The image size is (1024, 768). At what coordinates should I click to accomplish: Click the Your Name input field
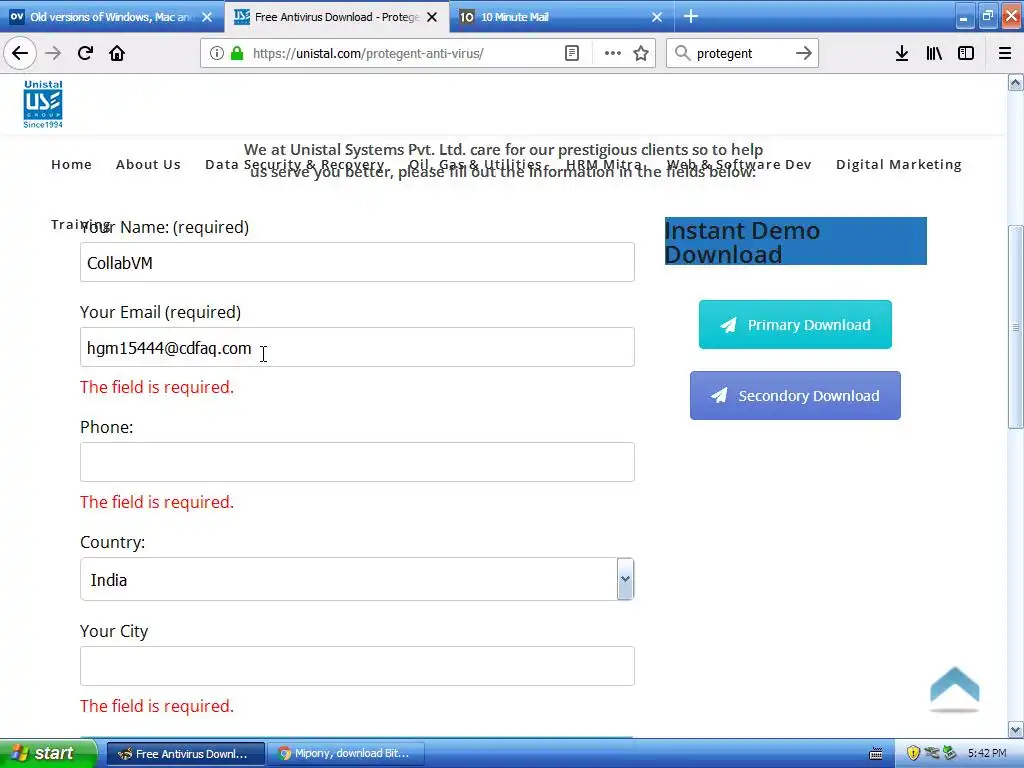(x=357, y=262)
